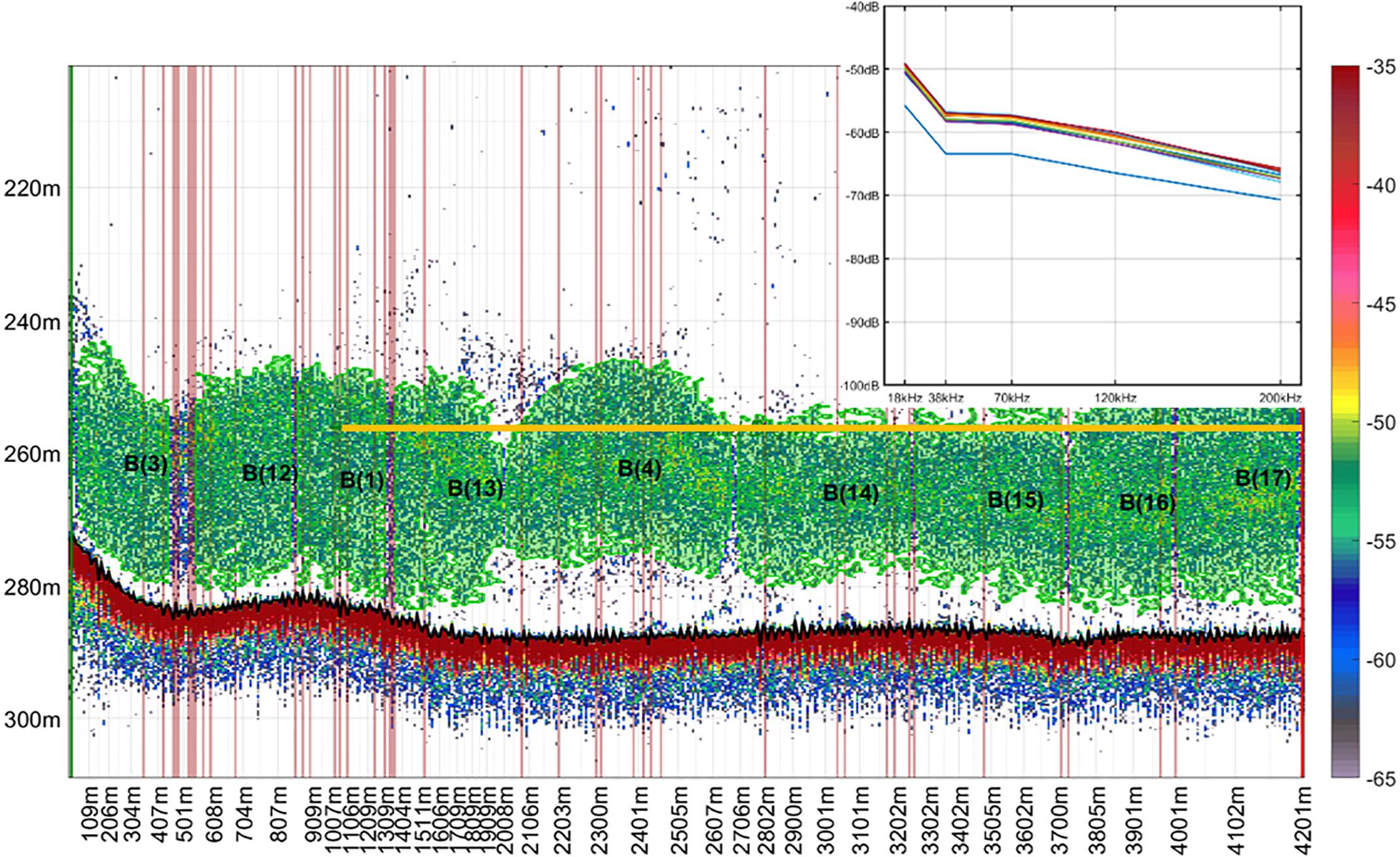Click the 260m depth axis label
The image size is (1400, 857).
[x=32, y=454]
